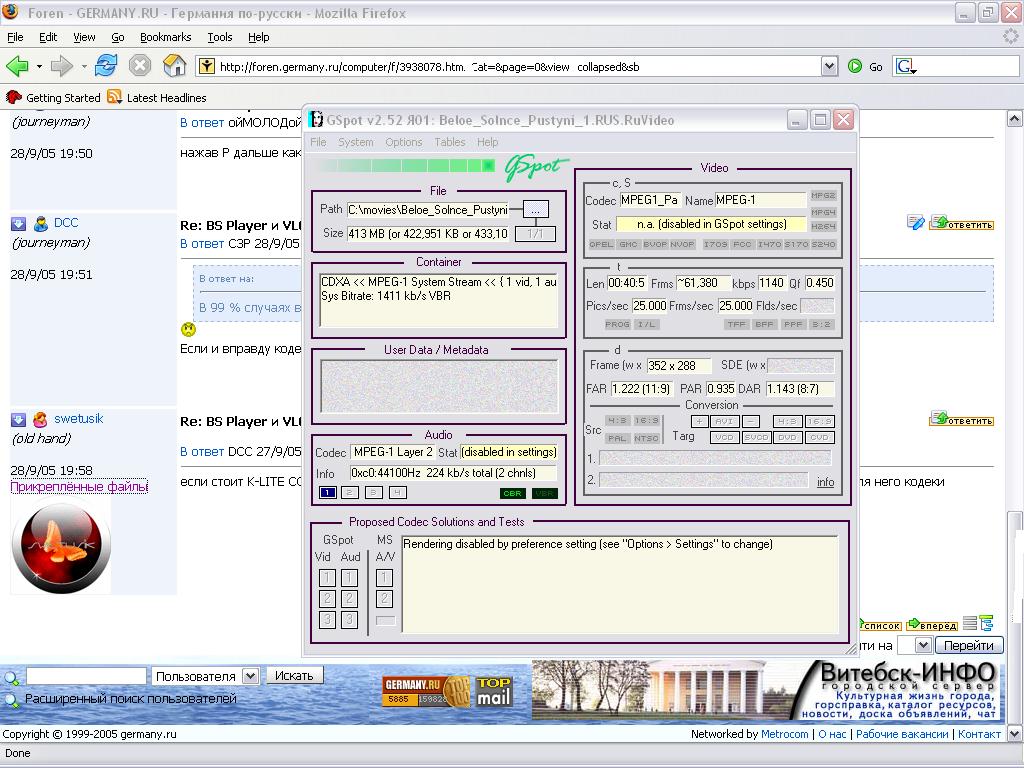Open the Firefox Bookmarks menu
This screenshot has height=768, width=1024.
click(165, 37)
